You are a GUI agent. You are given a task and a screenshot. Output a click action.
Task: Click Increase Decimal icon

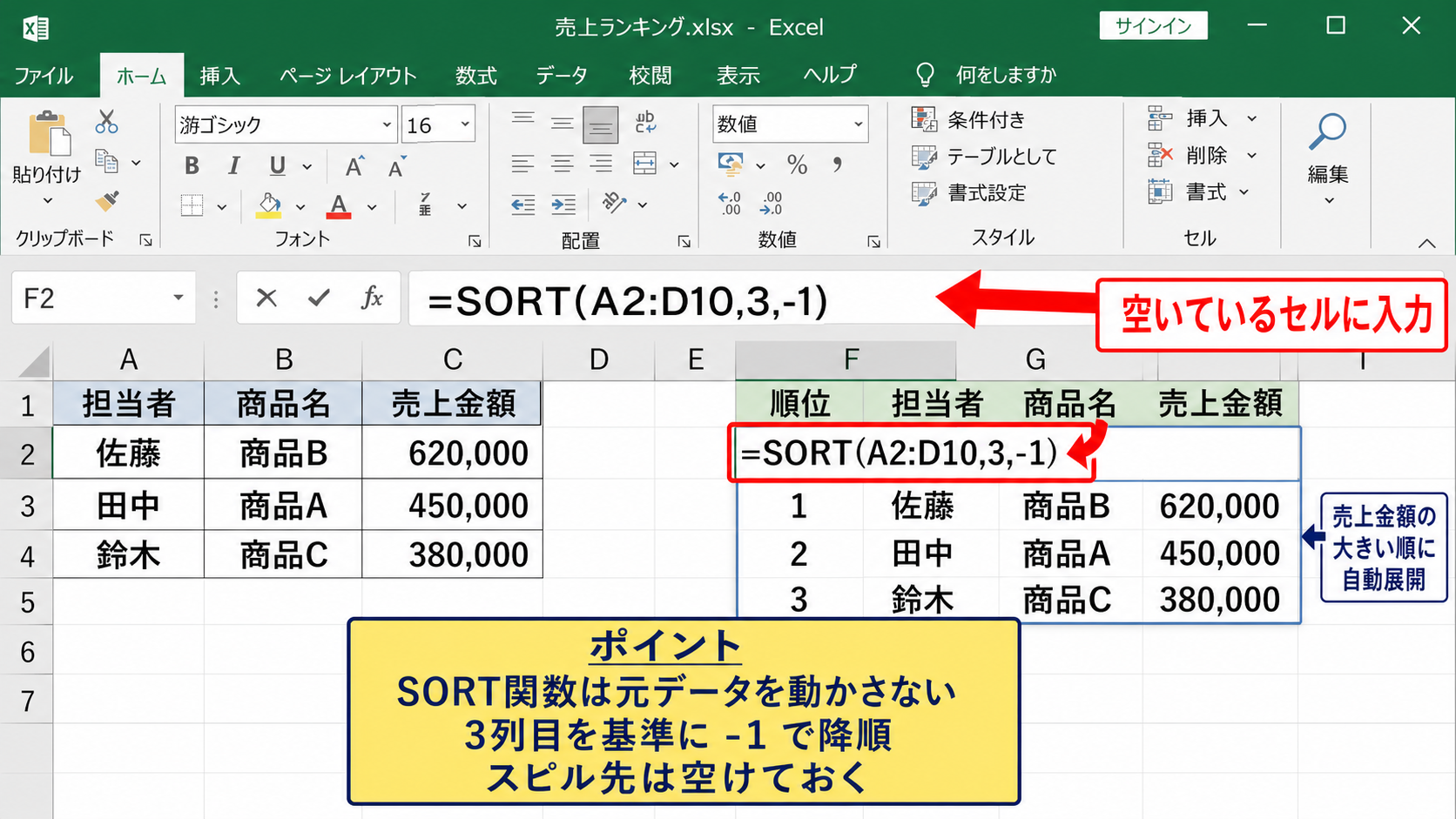pyautogui.click(x=730, y=205)
